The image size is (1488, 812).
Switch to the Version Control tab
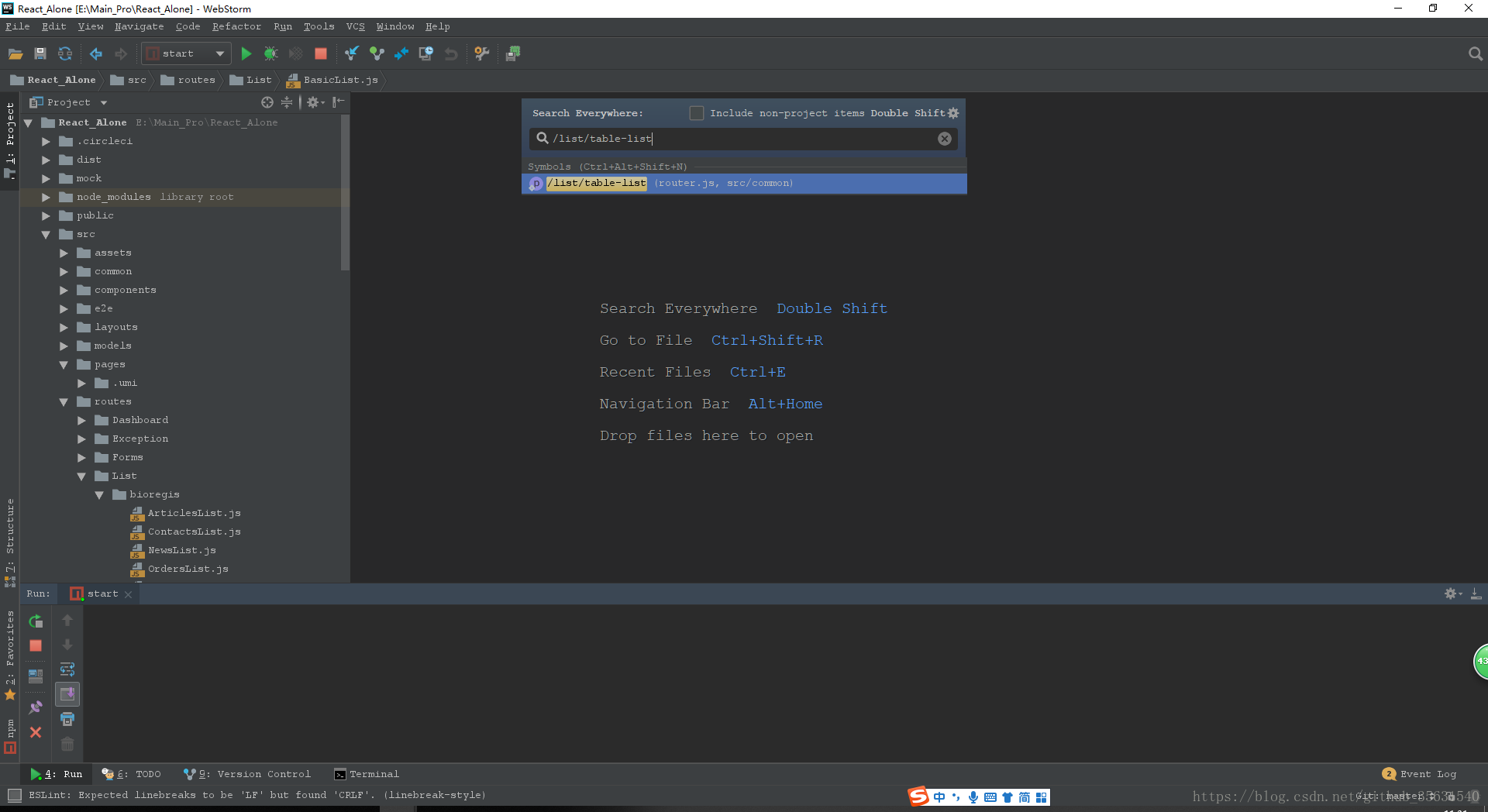click(x=247, y=774)
